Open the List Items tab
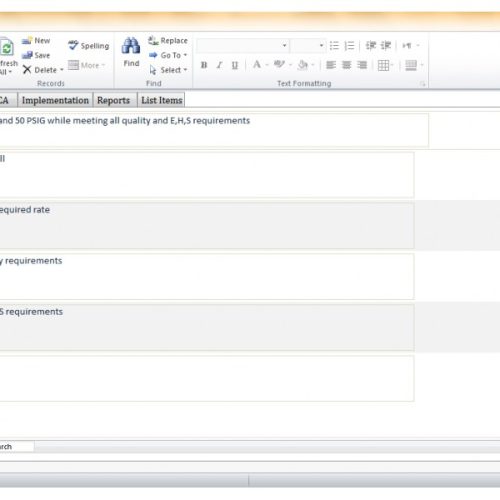 point(162,100)
